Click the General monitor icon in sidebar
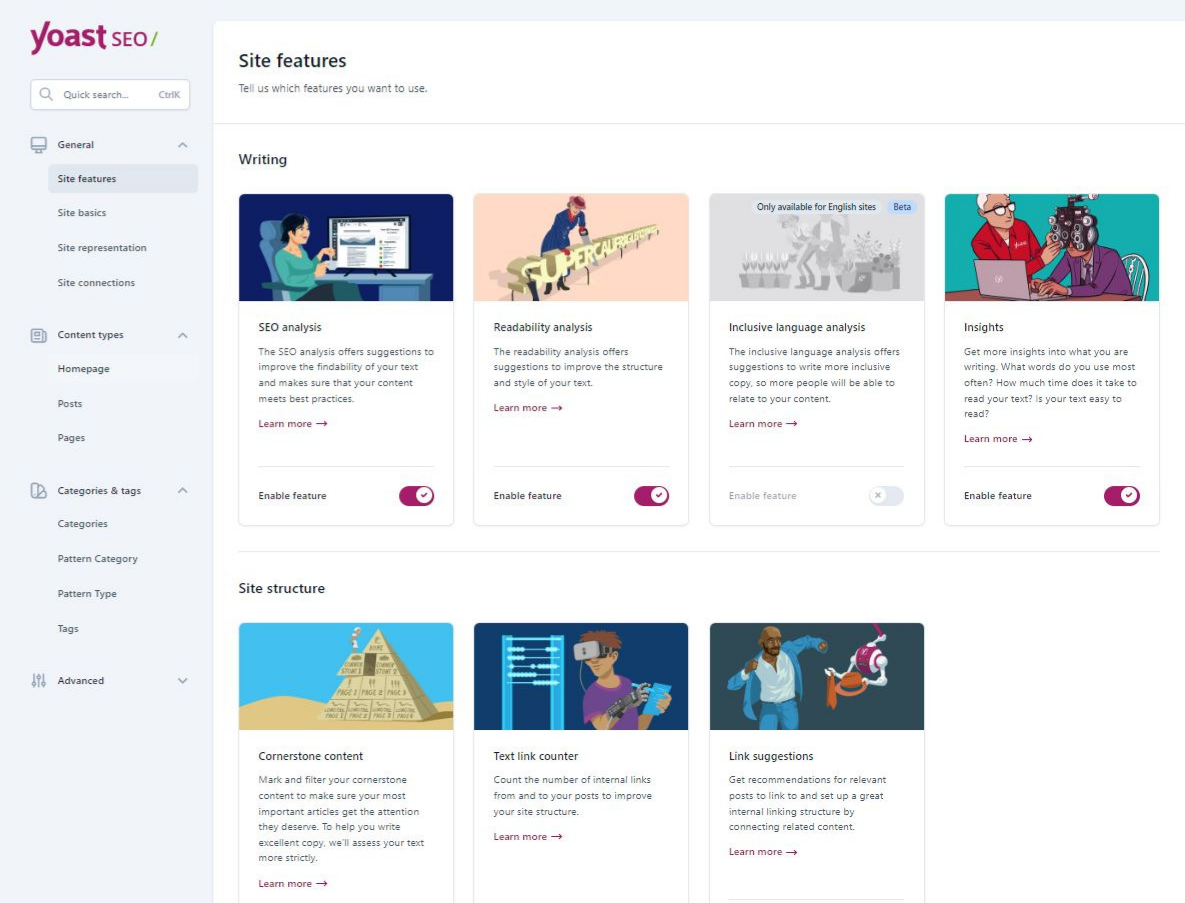The width and height of the screenshot is (1185, 903). pyautogui.click(x=39, y=145)
